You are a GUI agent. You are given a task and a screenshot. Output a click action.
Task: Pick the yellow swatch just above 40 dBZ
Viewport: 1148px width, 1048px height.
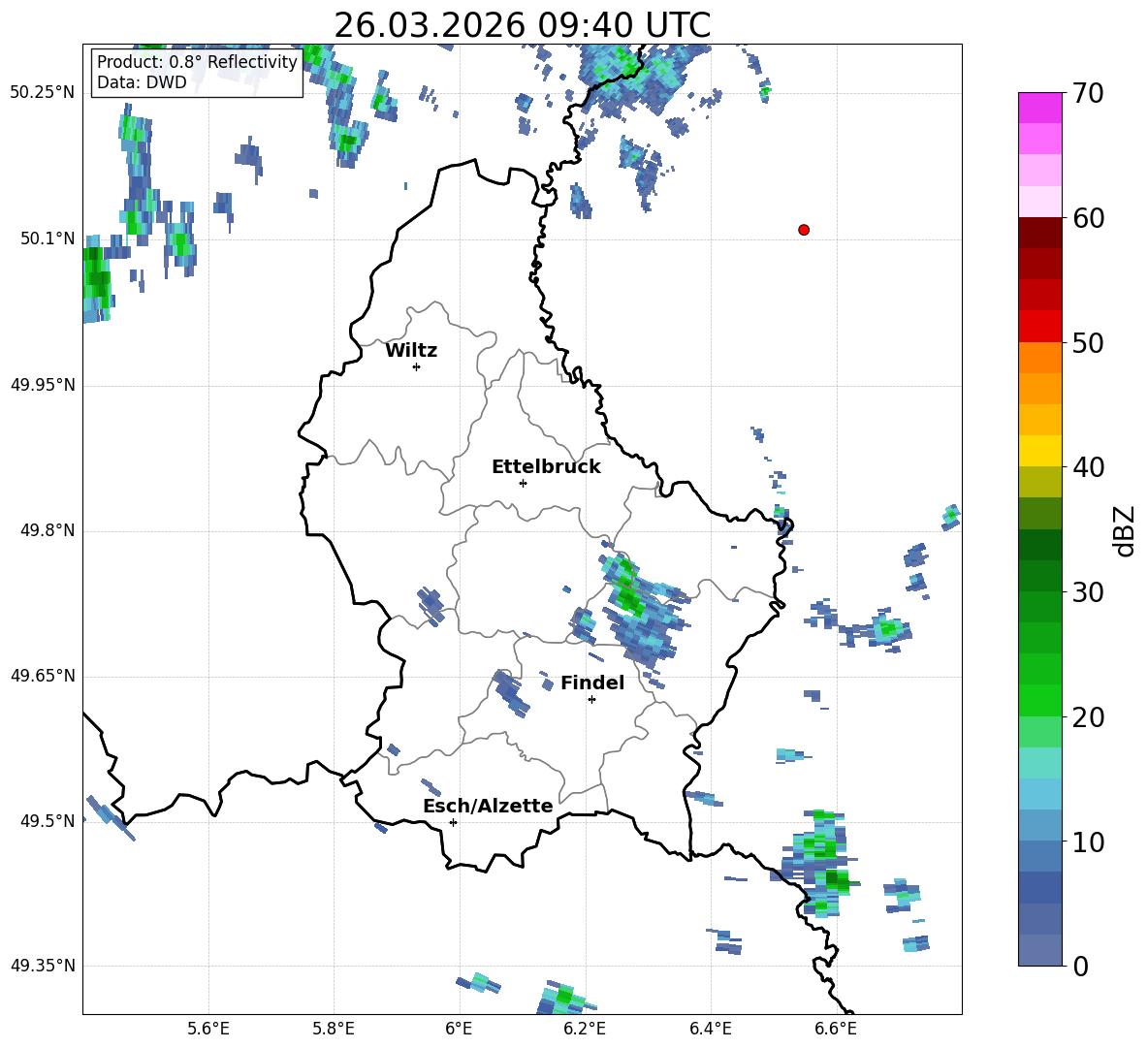(1040, 451)
